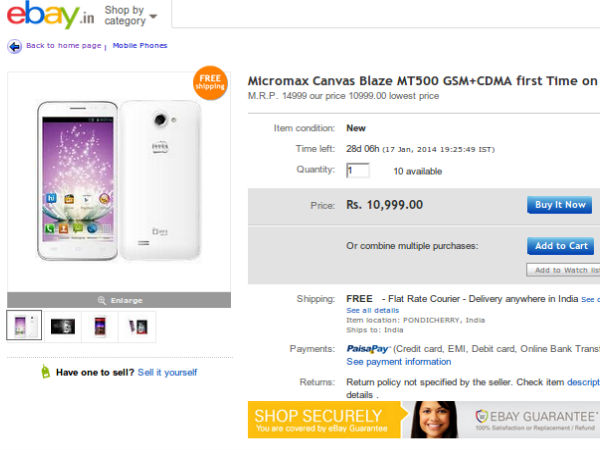Expand Shop by category dropdown
Image resolution: width=600 pixels, height=450 pixels.
point(130,15)
